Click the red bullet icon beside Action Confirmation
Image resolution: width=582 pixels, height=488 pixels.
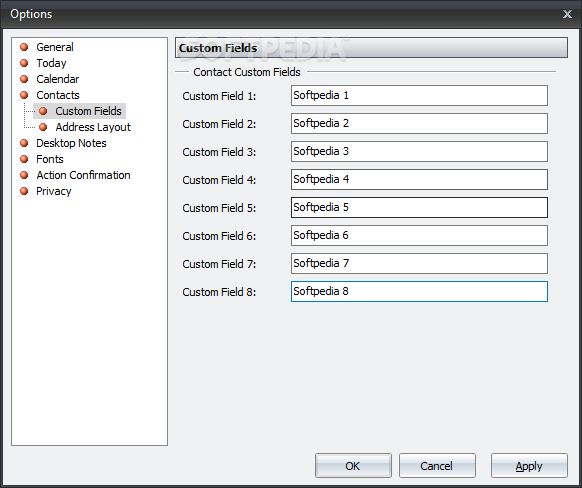24,175
